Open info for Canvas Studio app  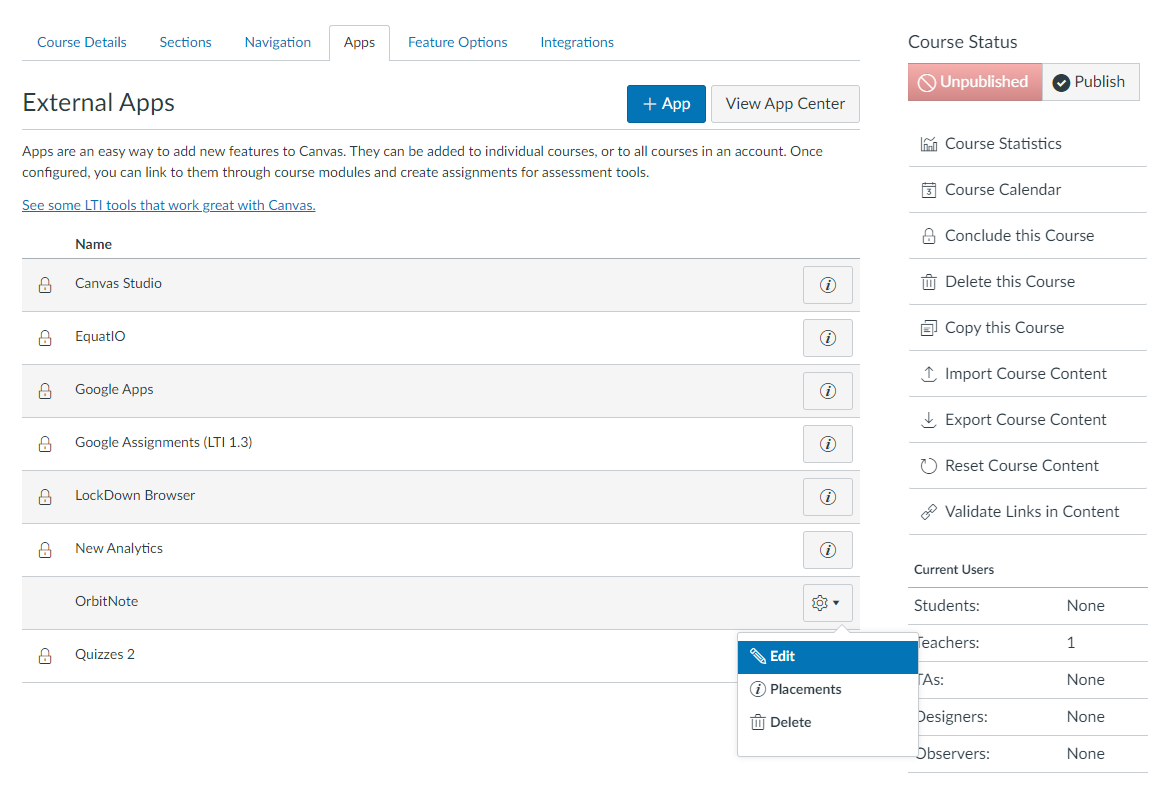pyautogui.click(x=827, y=285)
